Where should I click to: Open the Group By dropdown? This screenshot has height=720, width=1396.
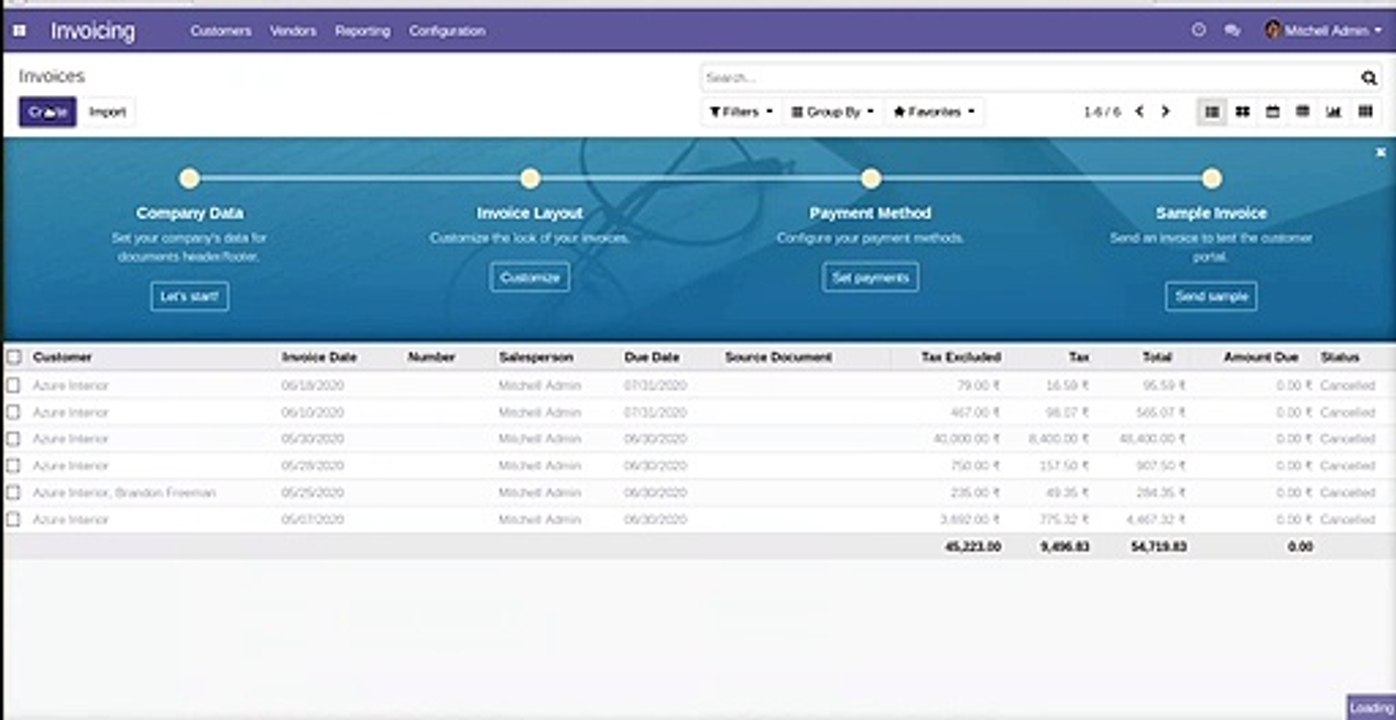[832, 112]
